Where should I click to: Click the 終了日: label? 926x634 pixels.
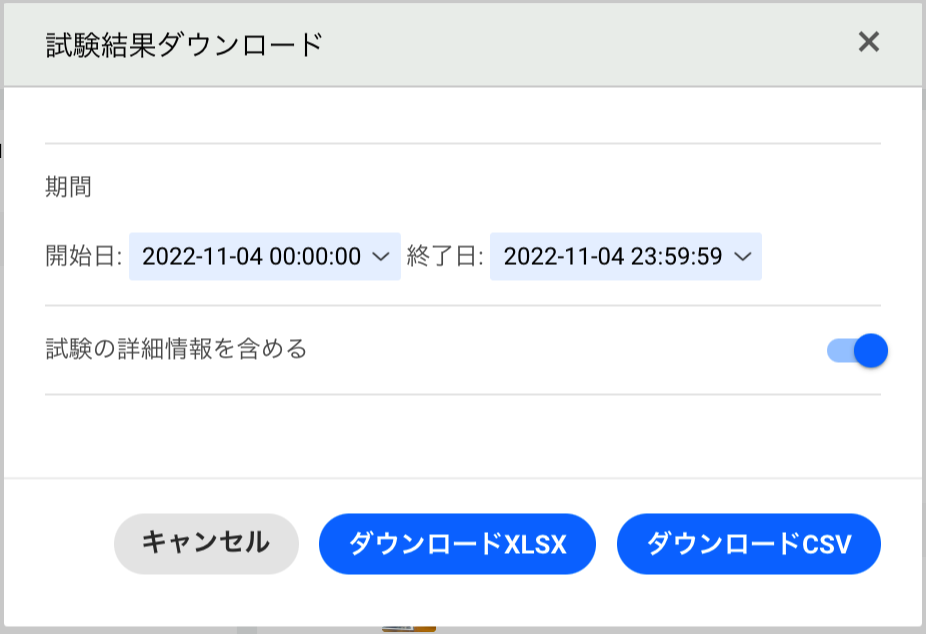[x=445, y=257]
